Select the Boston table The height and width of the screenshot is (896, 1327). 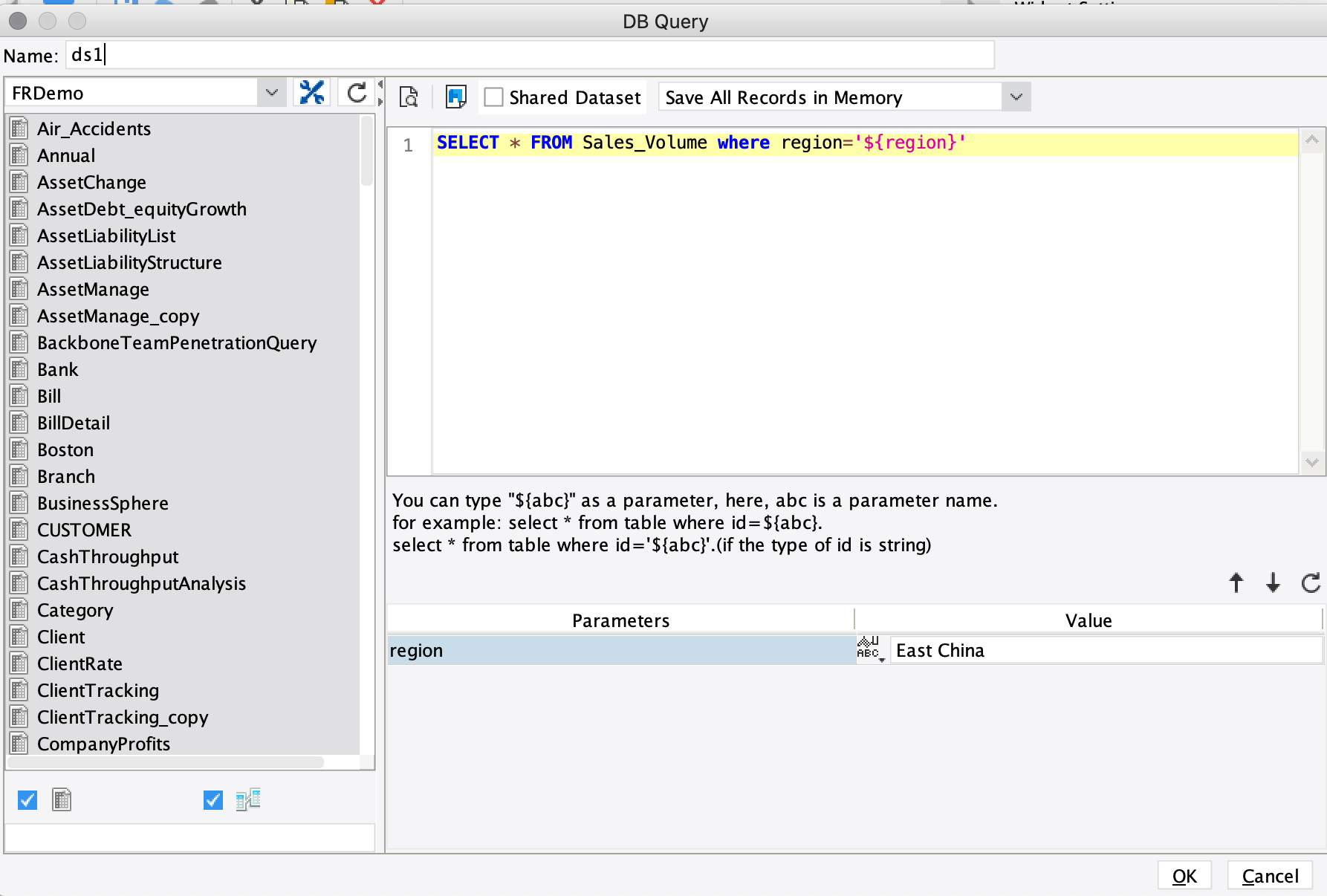pyautogui.click(x=65, y=449)
